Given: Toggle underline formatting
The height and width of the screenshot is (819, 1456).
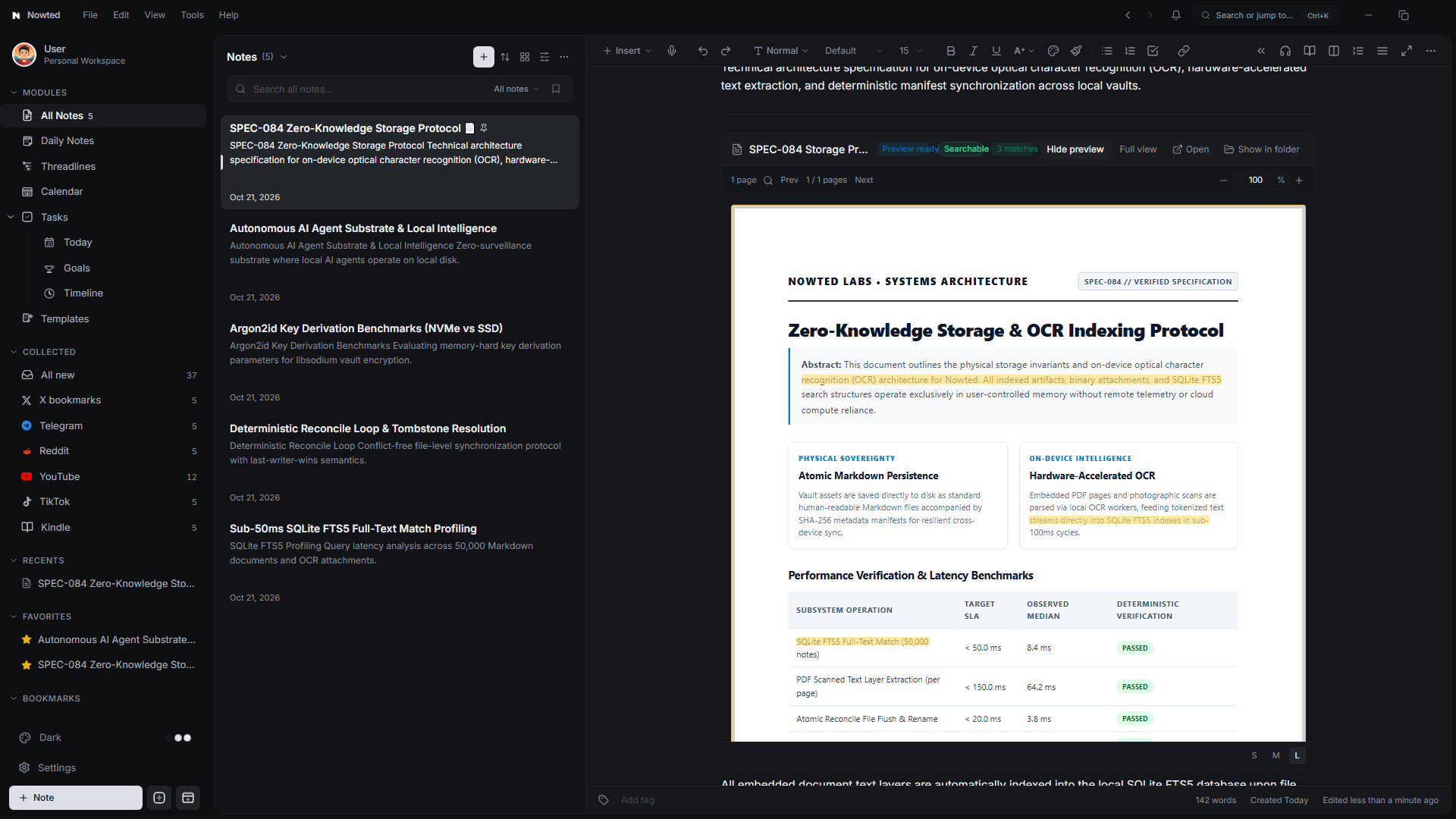Looking at the screenshot, I should [x=996, y=51].
